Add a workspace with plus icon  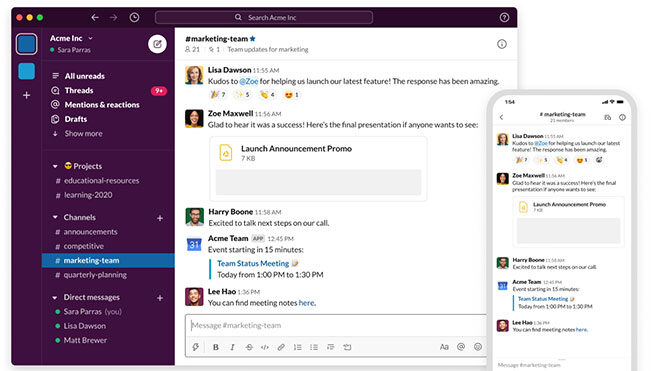[27, 95]
